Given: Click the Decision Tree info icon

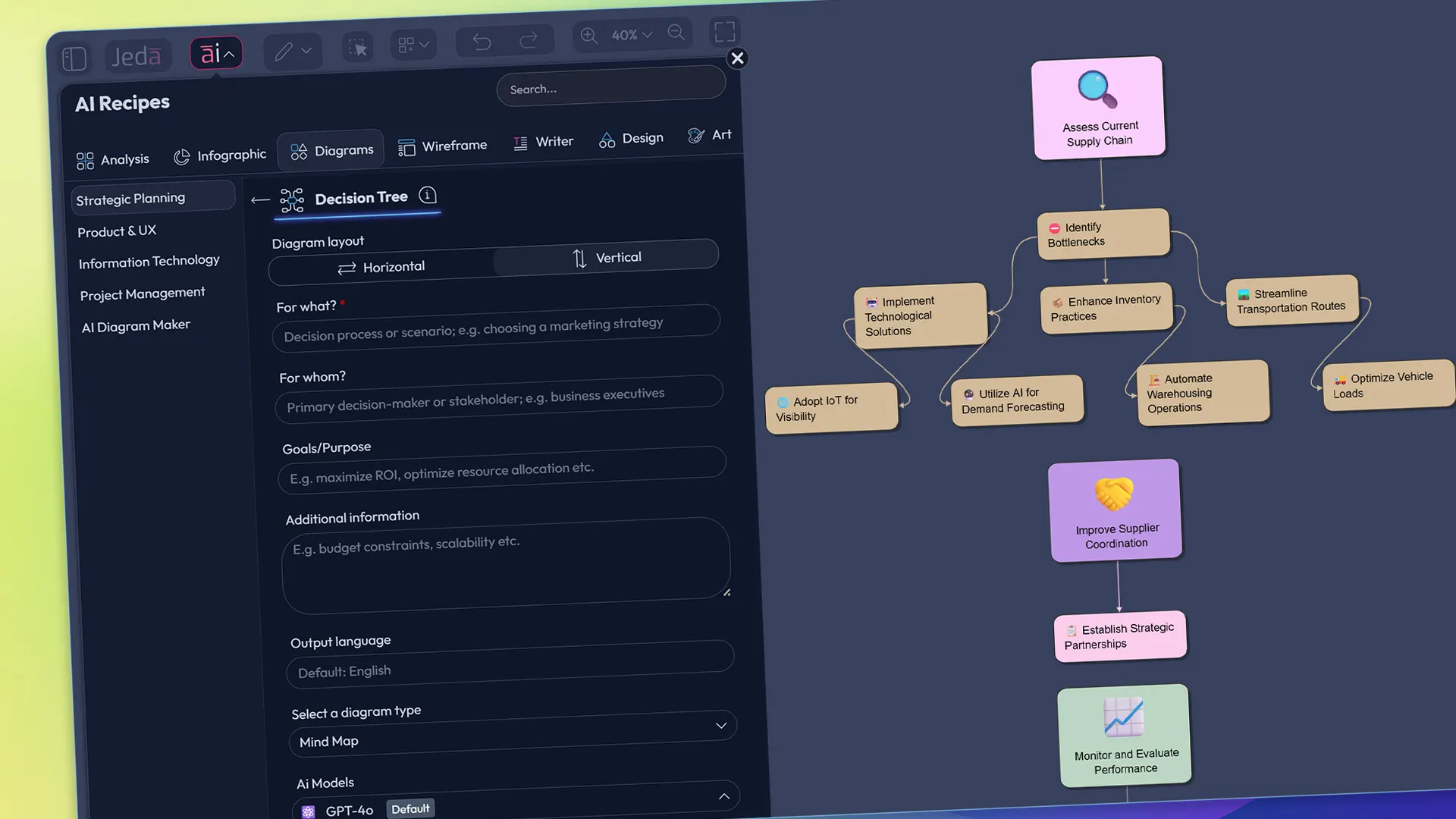Looking at the screenshot, I should click(x=428, y=196).
